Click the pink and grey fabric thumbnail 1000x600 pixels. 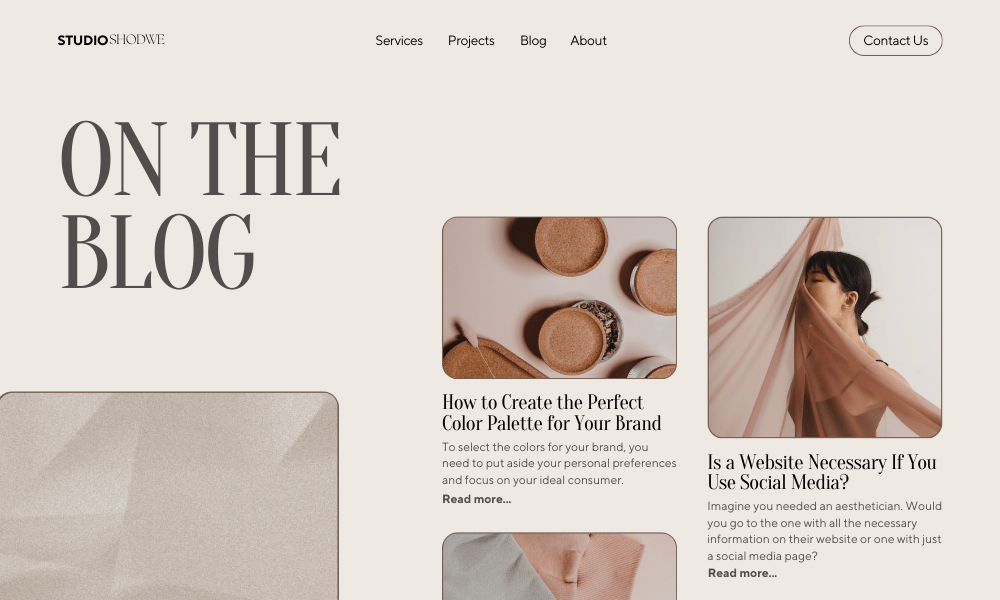click(x=559, y=566)
